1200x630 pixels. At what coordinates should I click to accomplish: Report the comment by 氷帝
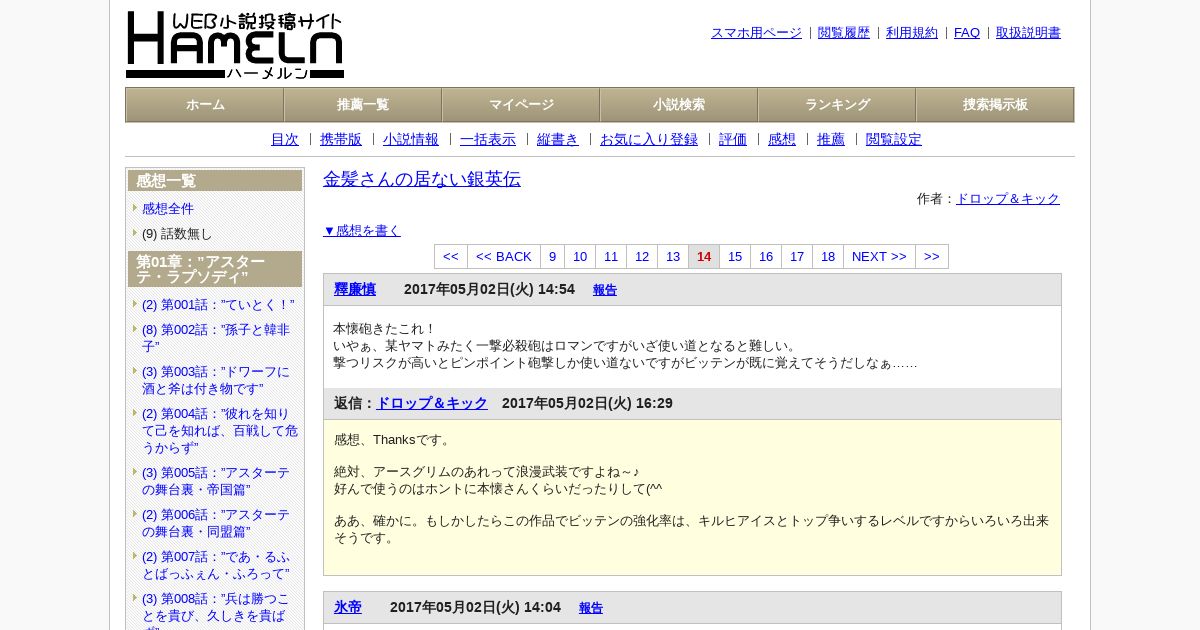[591, 608]
